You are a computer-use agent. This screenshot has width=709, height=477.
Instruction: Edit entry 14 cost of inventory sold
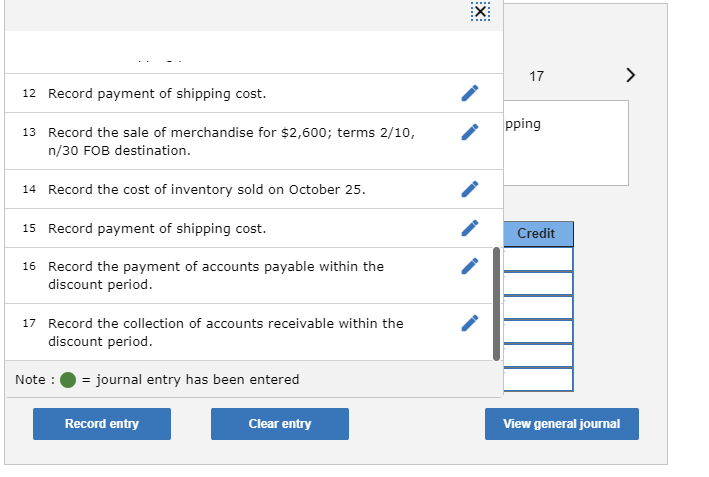469,189
